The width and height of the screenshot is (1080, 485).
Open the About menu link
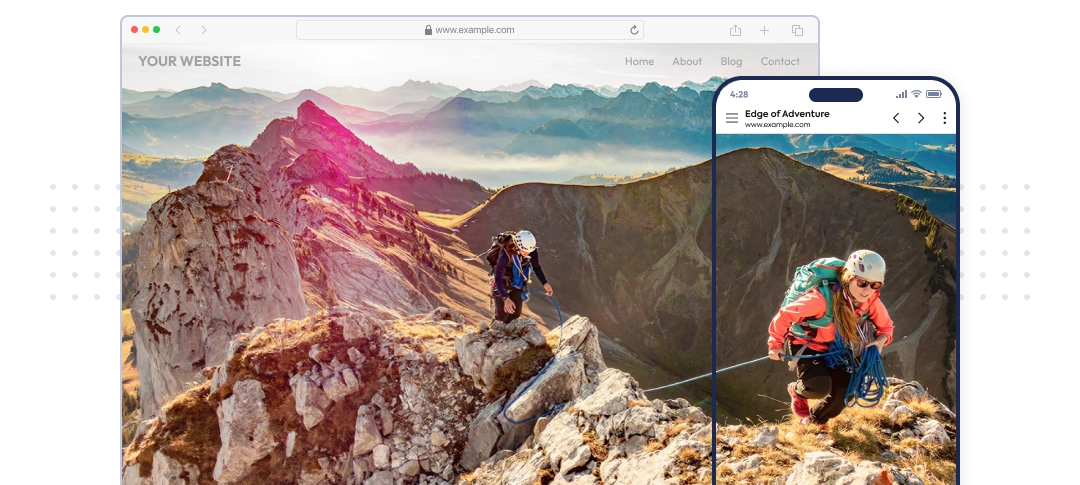687,61
